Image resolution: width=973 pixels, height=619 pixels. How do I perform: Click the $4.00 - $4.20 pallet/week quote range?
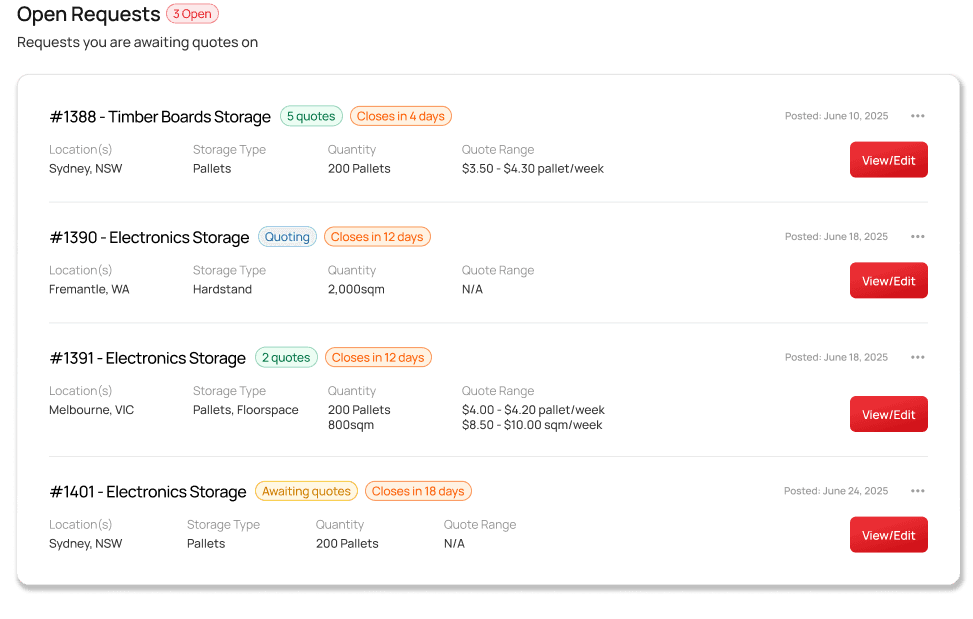[533, 410]
